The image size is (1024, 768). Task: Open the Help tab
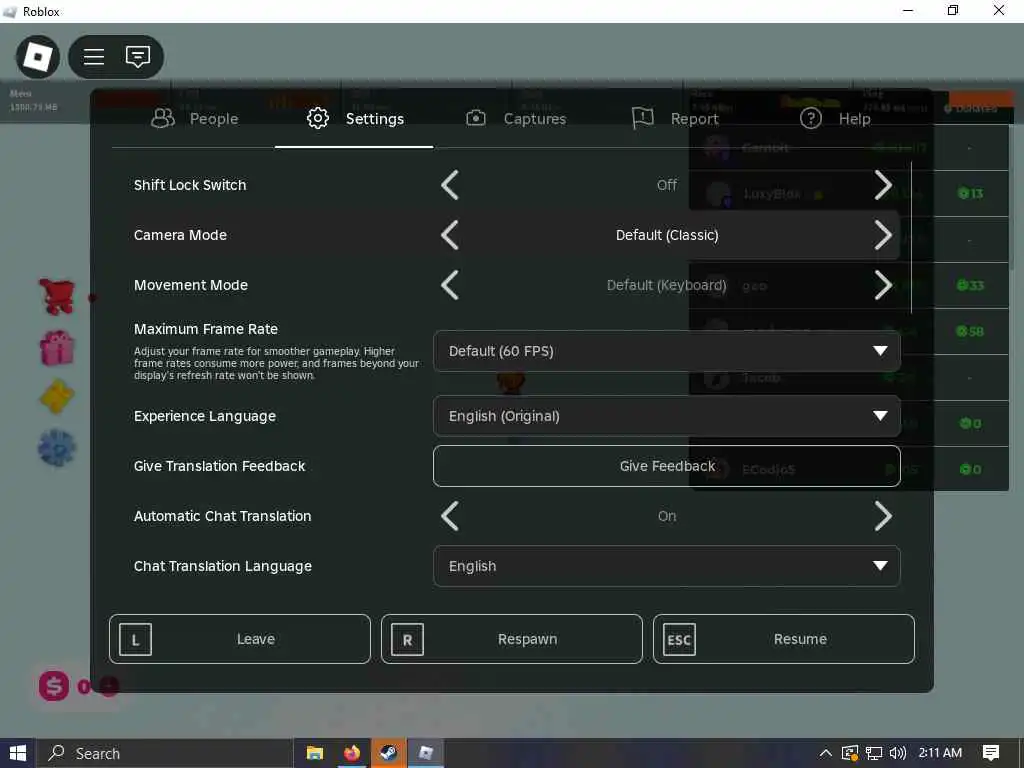click(x=835, y=119)
